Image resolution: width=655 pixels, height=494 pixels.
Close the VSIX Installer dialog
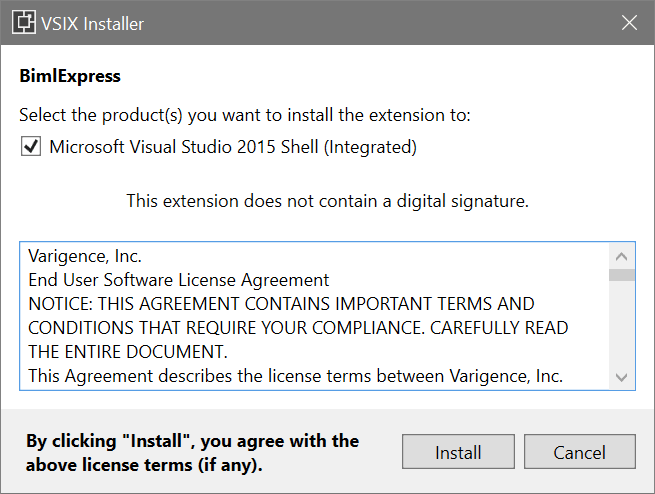[629, 22]
